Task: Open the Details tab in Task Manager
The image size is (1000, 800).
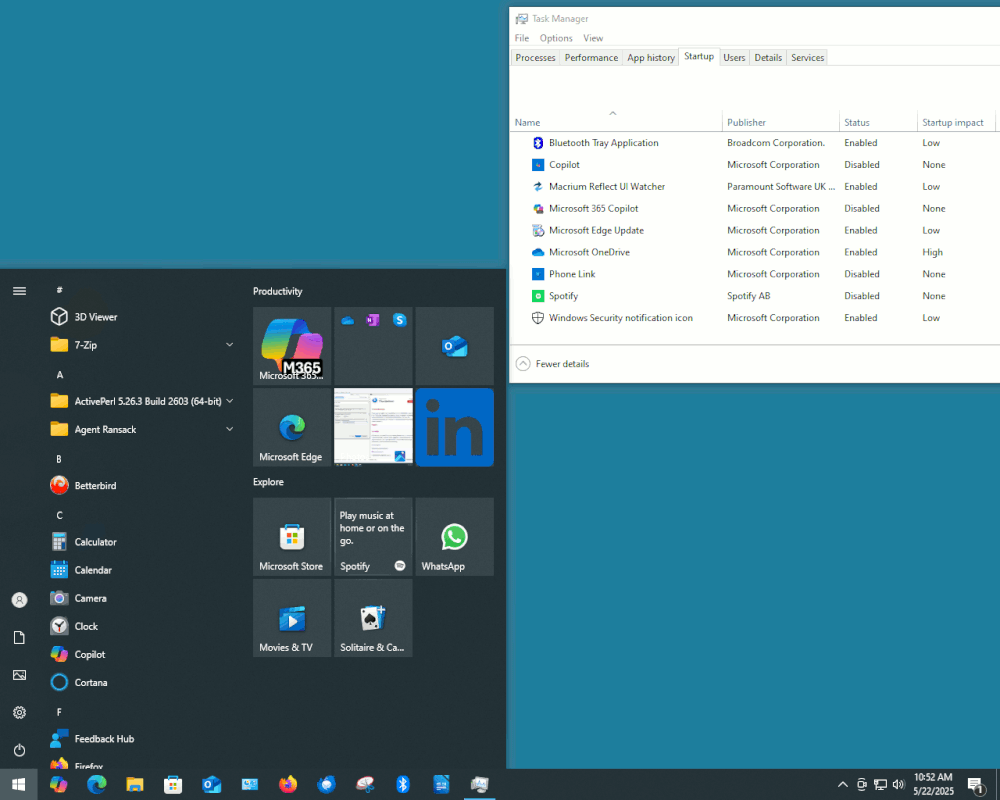Action: (768, 57)
